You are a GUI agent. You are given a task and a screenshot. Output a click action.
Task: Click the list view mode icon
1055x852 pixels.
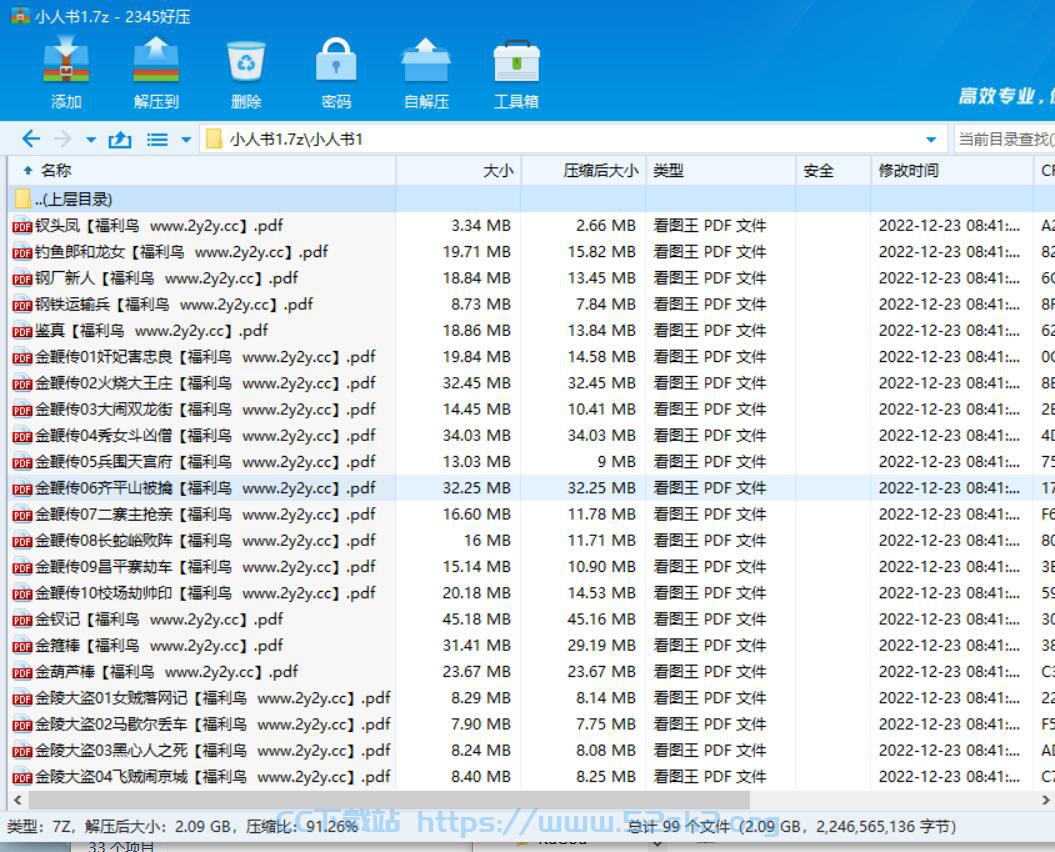157,139
